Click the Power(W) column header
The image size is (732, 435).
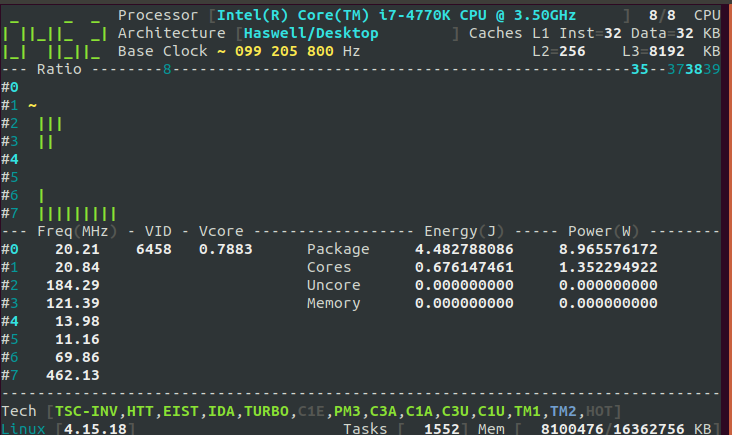point(604,232)
